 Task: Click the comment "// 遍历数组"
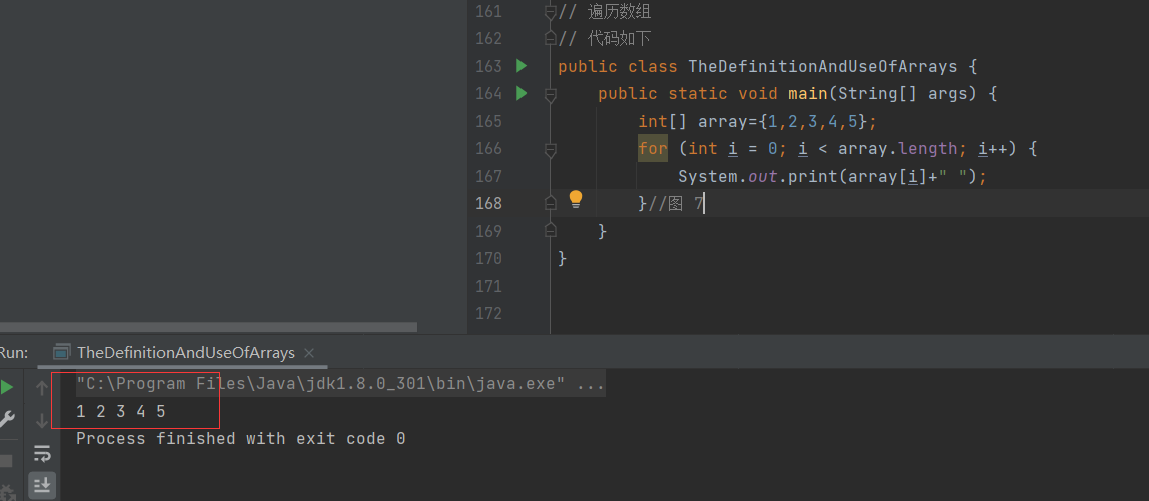605,12
